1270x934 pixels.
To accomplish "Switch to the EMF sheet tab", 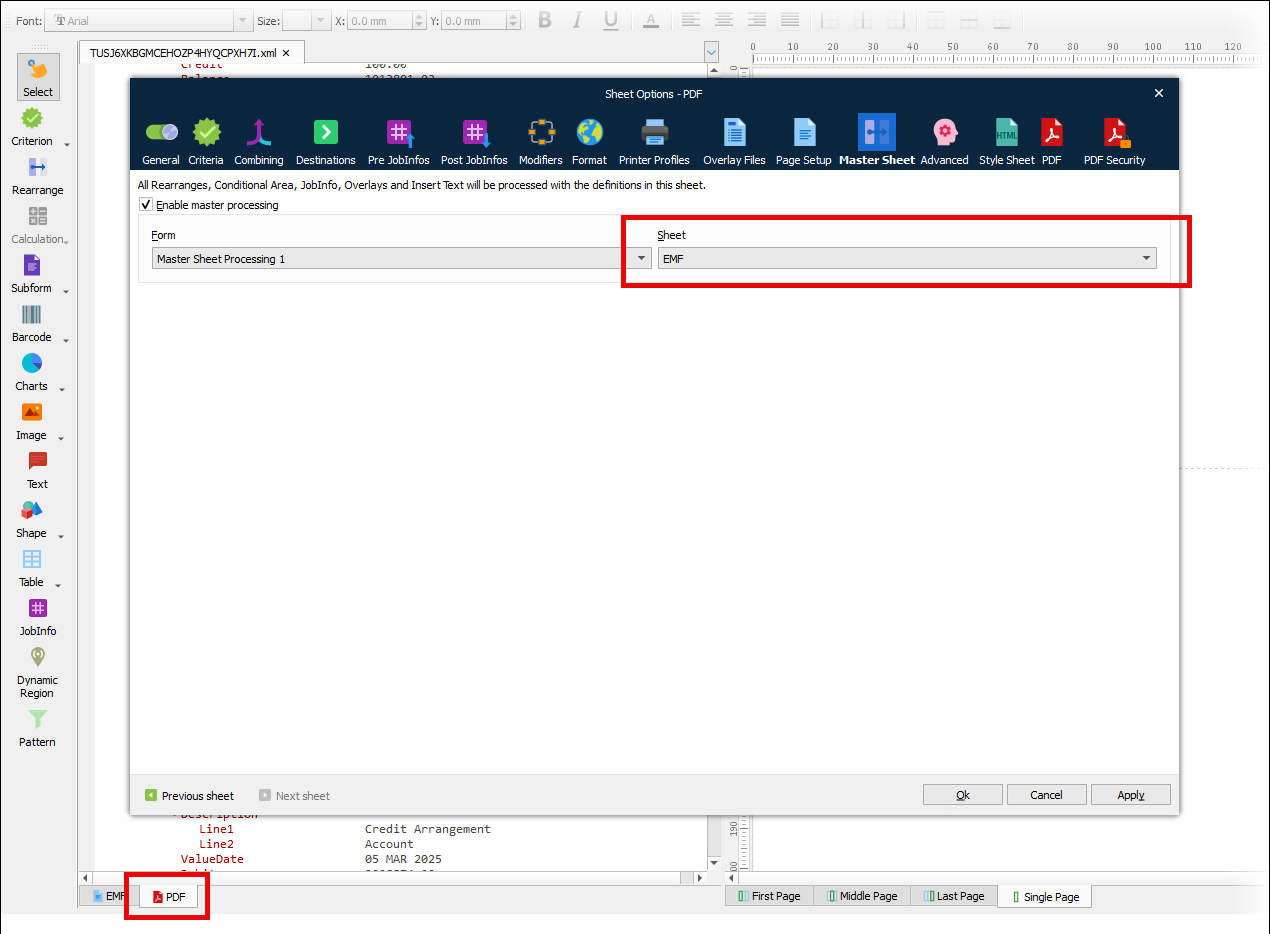I will 108,896.
